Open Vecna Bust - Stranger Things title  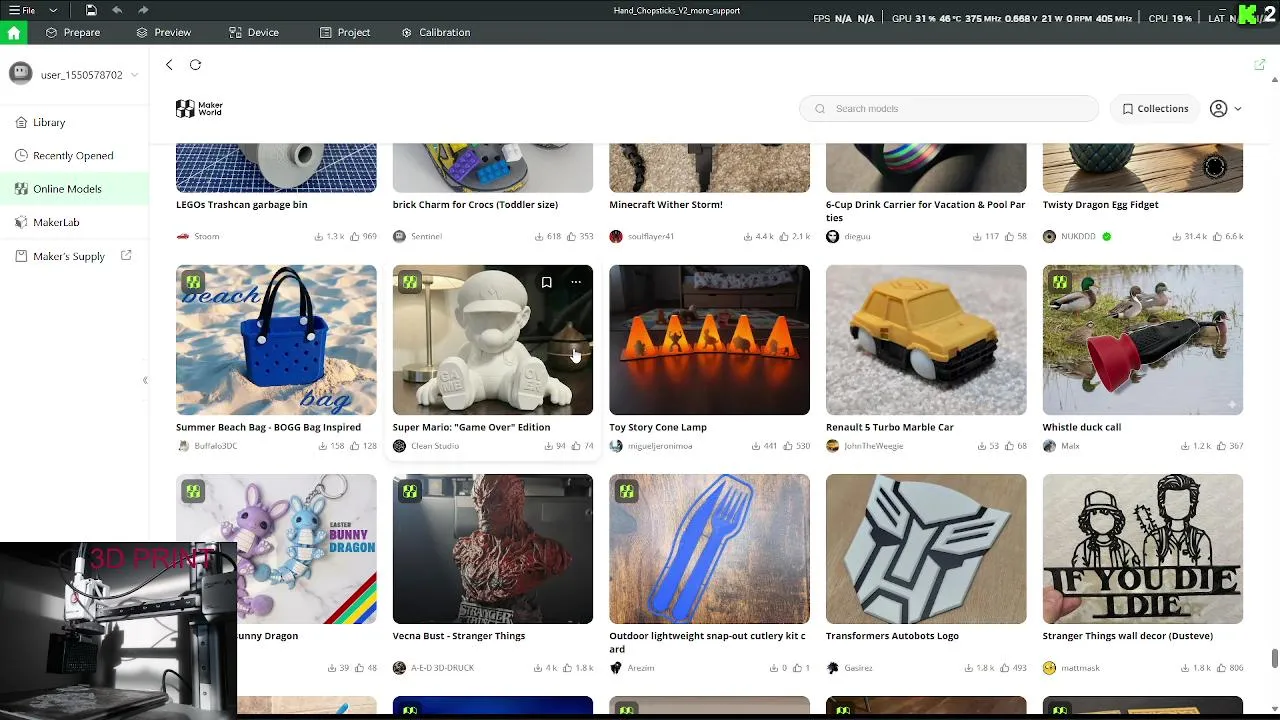click(459, 636)
